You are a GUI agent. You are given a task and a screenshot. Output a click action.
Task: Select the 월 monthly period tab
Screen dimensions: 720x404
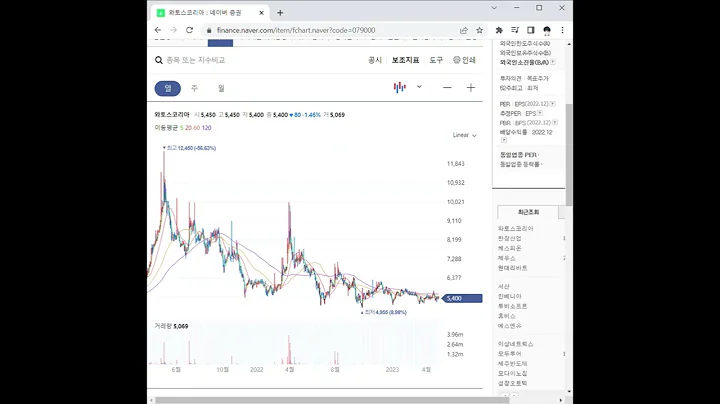coord(221,88)
